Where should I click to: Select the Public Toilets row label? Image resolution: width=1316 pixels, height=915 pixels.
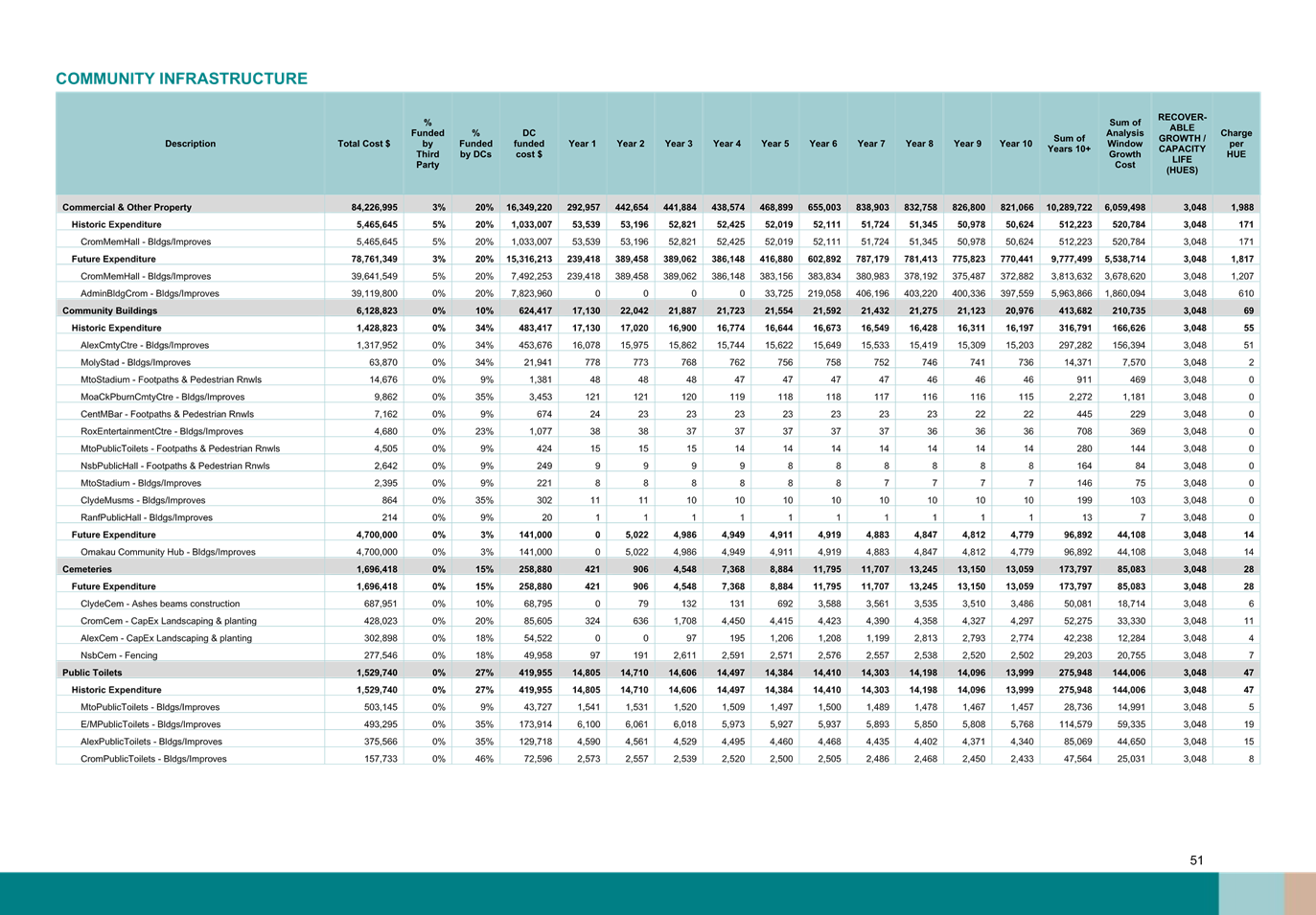tap(92, 673)
